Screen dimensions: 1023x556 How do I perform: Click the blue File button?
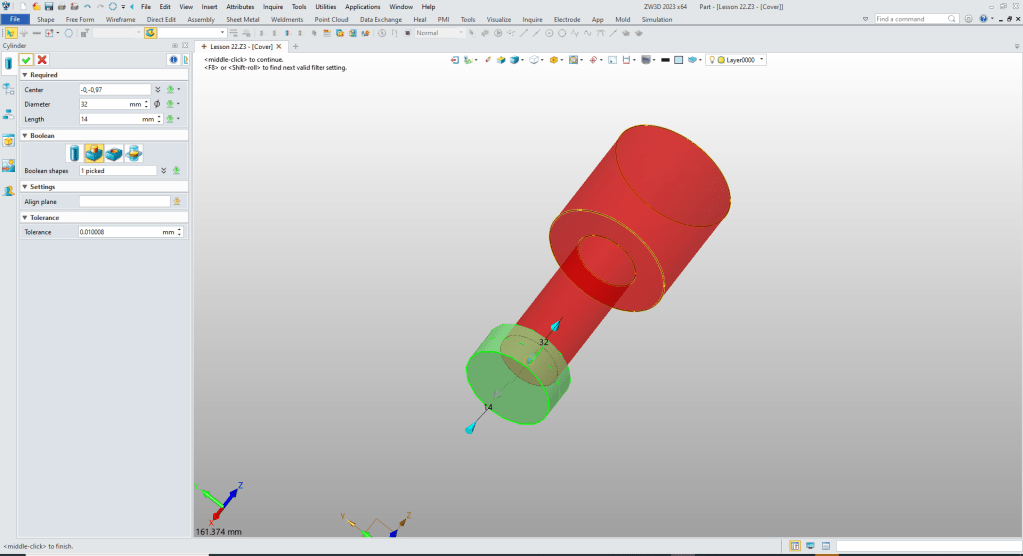click(x=15, y=19)
